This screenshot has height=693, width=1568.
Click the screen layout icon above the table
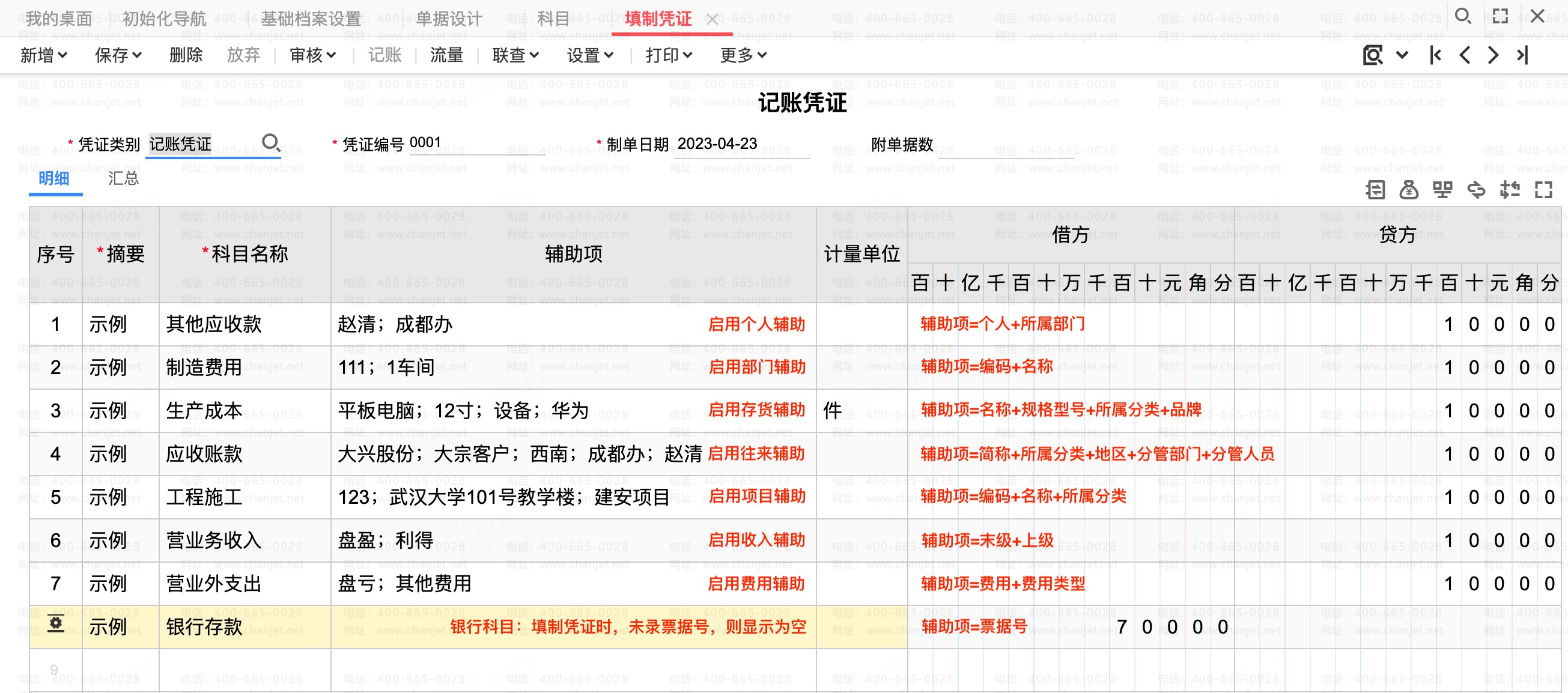[x=1442, y=190]
